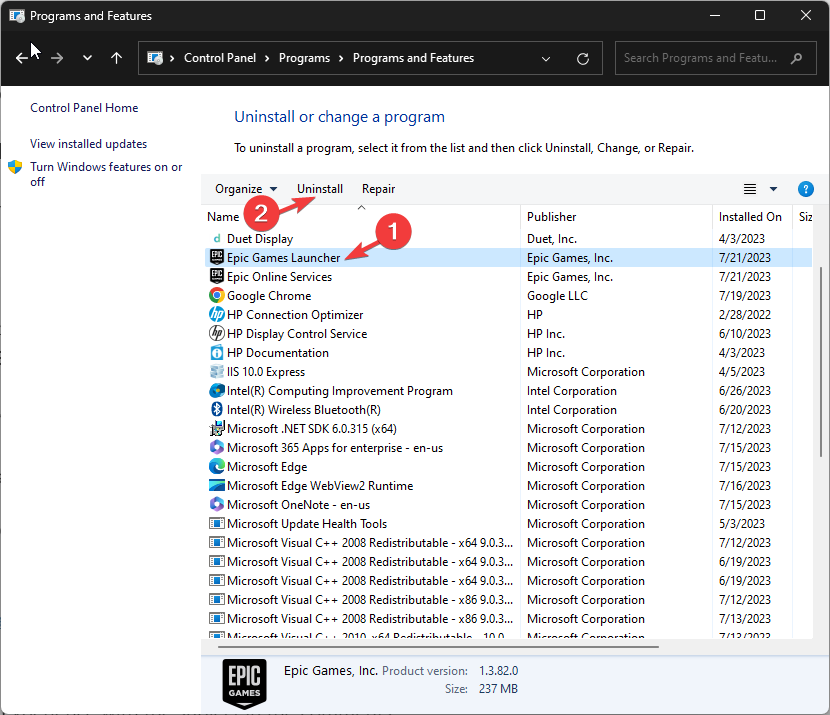Click the vertical scrollbar of the list
Viewport: 830px width, 715px height.
pos(821,362)
